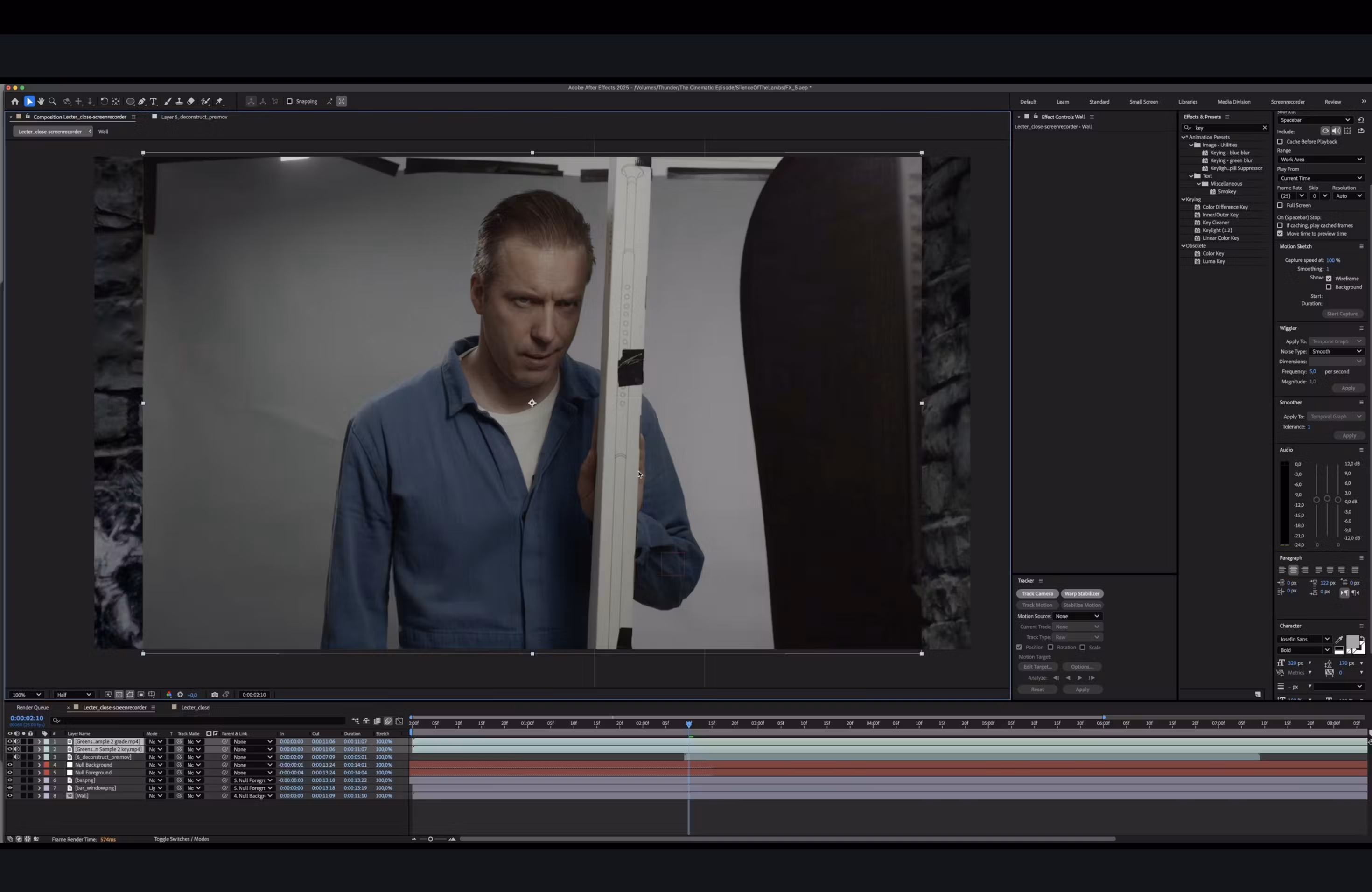Click the Track Camera button
Screen dimensions: 1372x892
[1037, 593]
